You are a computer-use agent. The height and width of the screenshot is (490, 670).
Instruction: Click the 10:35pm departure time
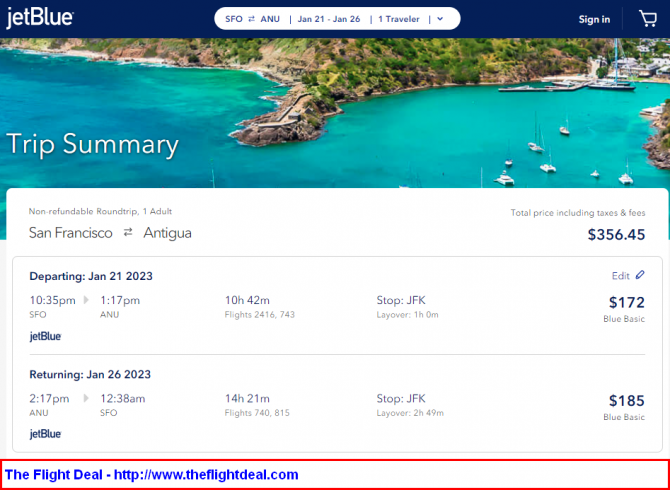53,300
